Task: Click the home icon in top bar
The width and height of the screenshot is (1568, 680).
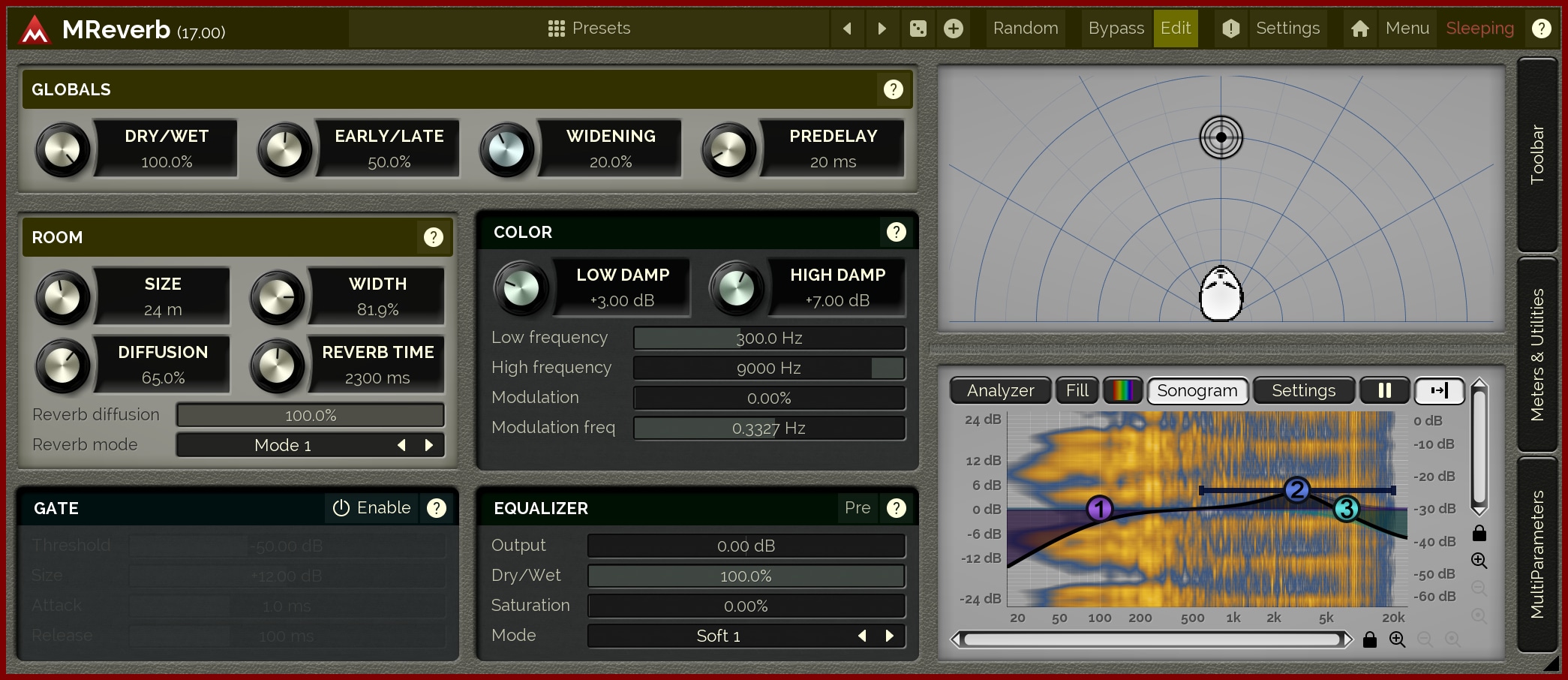Action: click(1359, 29)
